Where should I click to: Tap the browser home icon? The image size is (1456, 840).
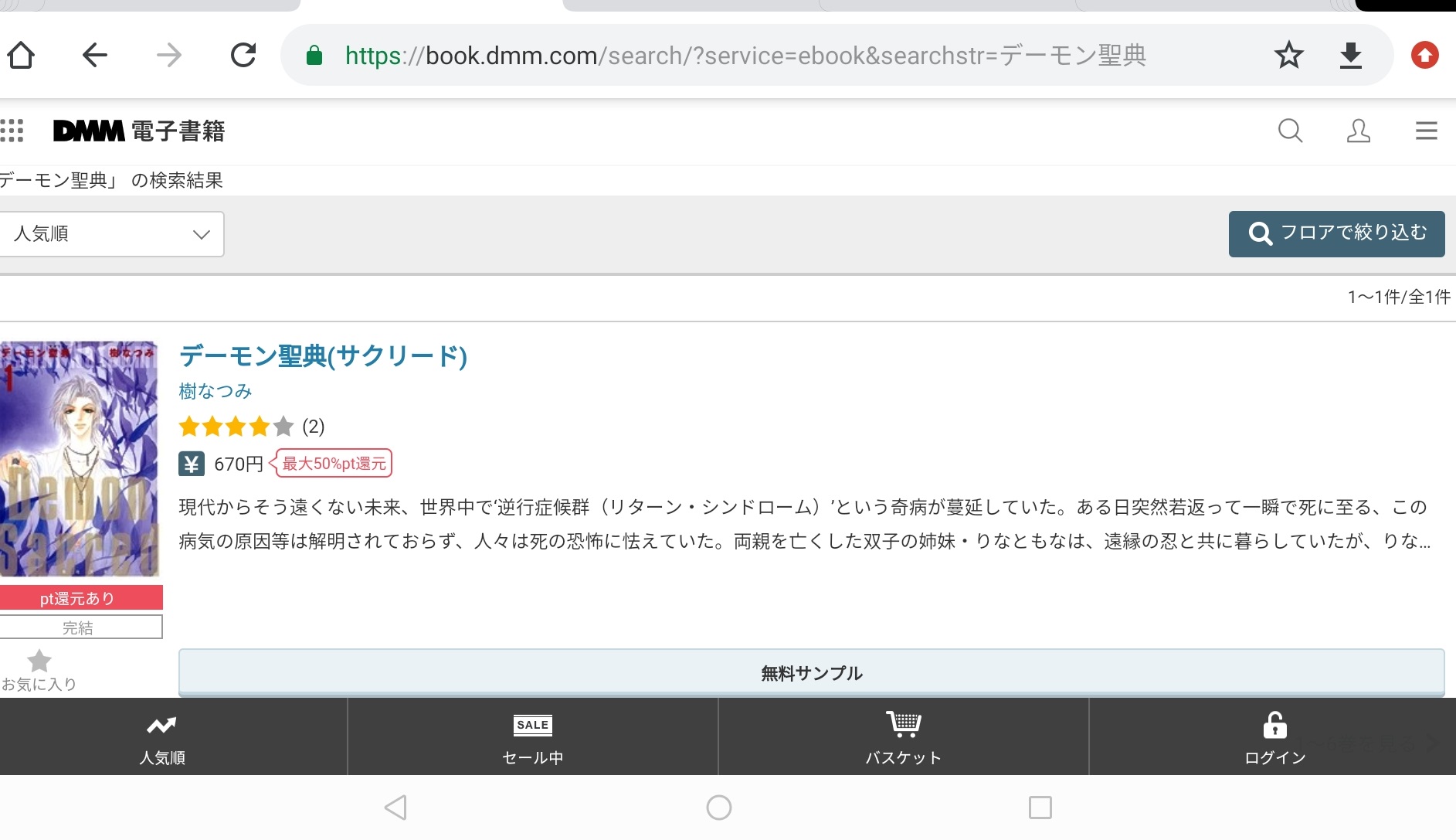click(x=21, y=56)
